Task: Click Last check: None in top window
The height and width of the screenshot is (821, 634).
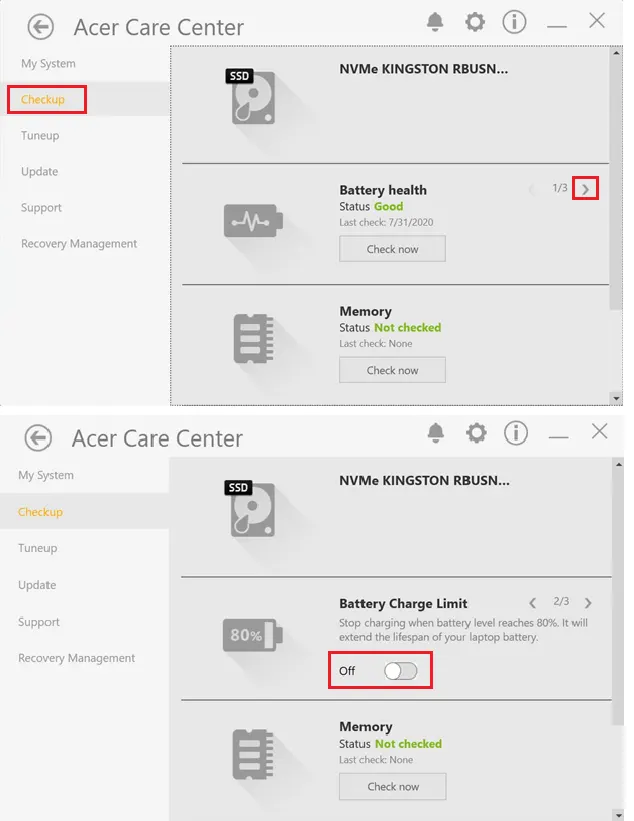Action: pos(375,343)
